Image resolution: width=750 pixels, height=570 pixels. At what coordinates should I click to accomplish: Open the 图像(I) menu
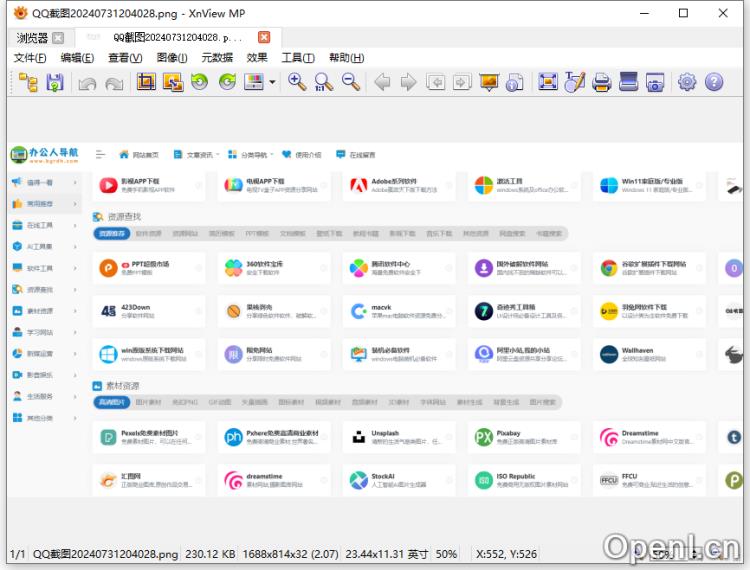point(173,58)
